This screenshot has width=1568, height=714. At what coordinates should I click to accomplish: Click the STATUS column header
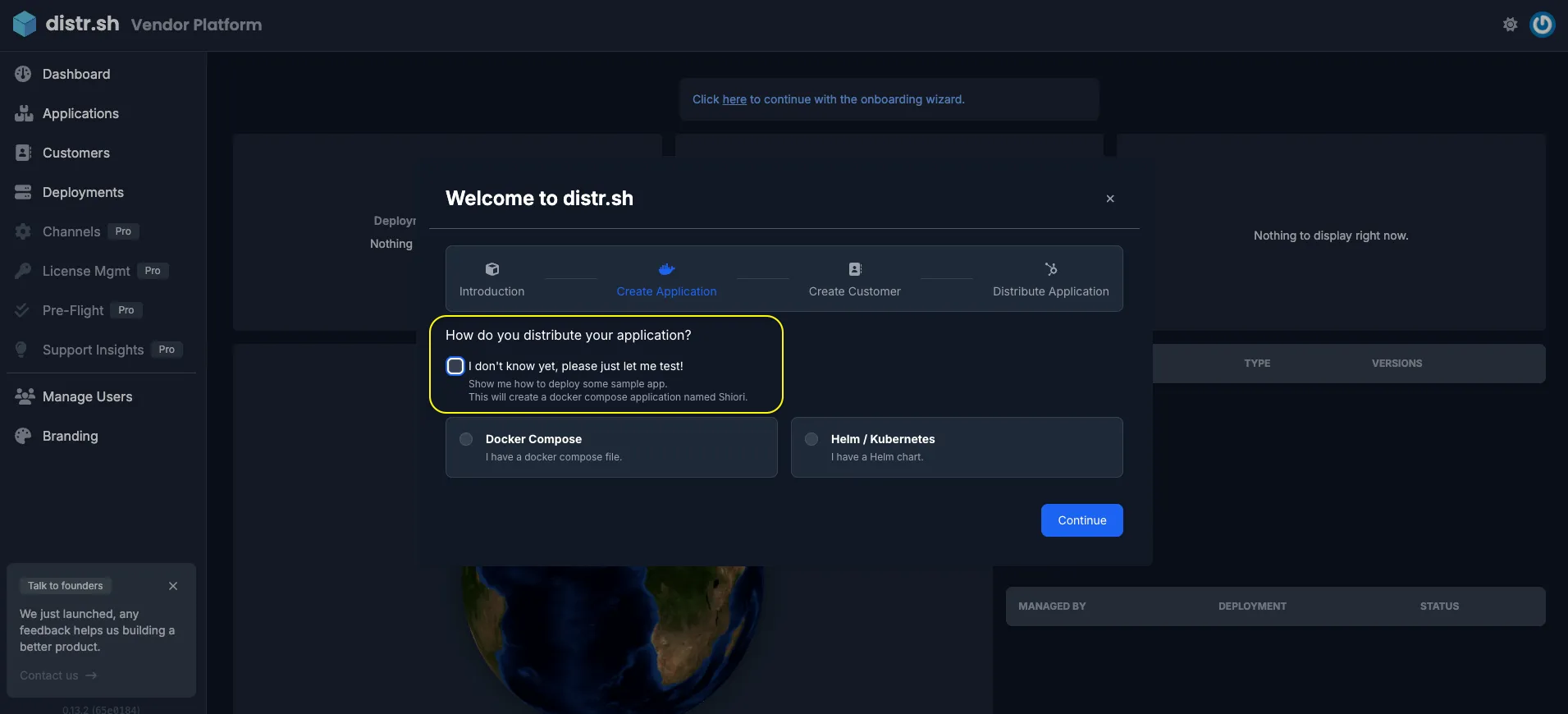point(1439,606)
